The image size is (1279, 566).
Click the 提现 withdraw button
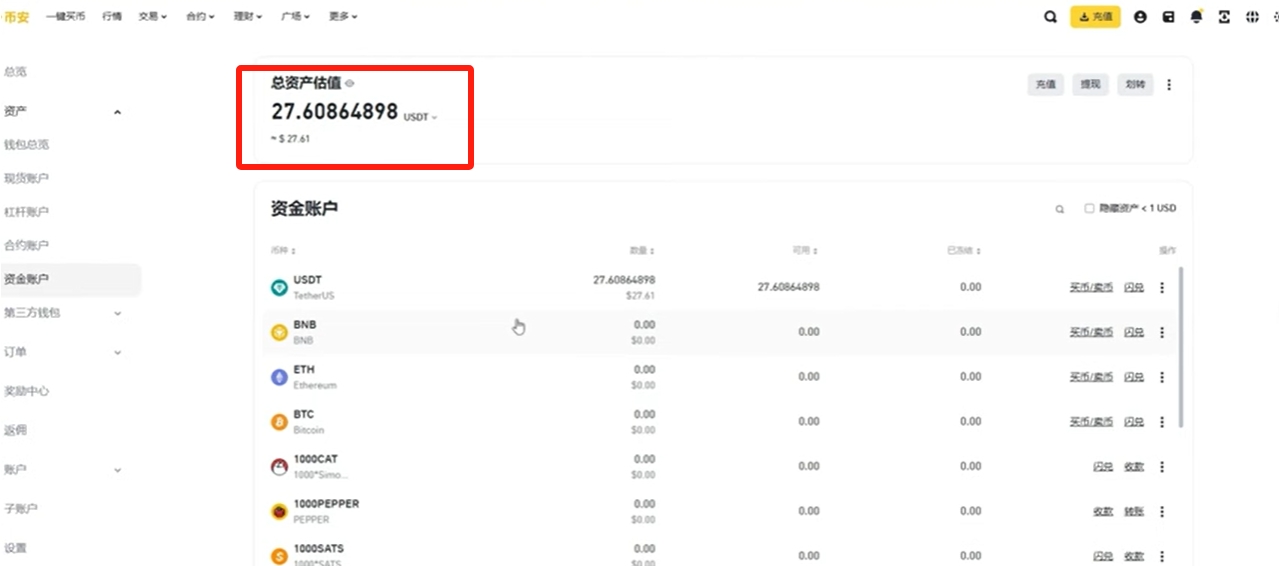click(x=1089, y=85)
